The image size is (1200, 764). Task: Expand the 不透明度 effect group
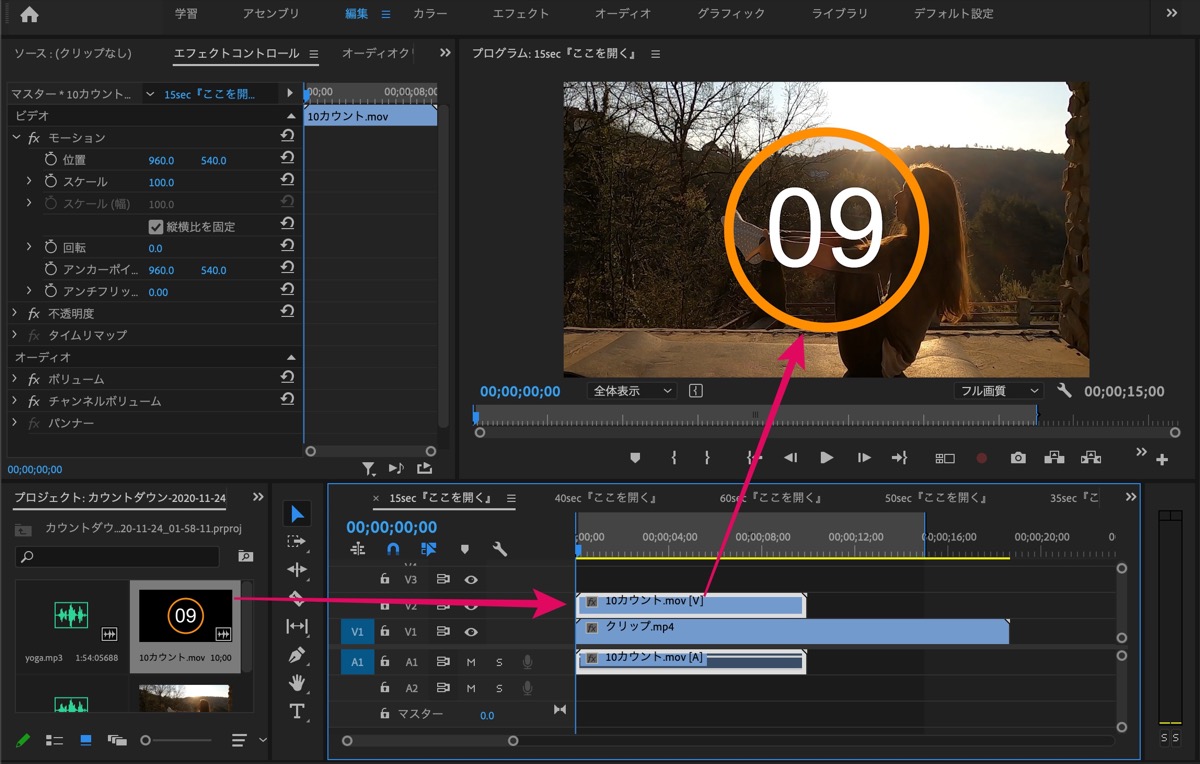tap(15, 313)
